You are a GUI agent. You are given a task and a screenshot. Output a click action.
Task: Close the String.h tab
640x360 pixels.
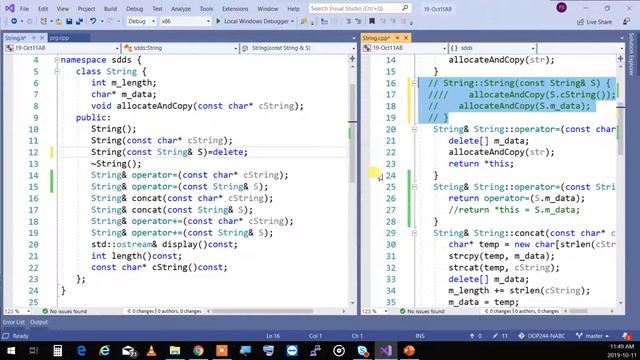42,38
